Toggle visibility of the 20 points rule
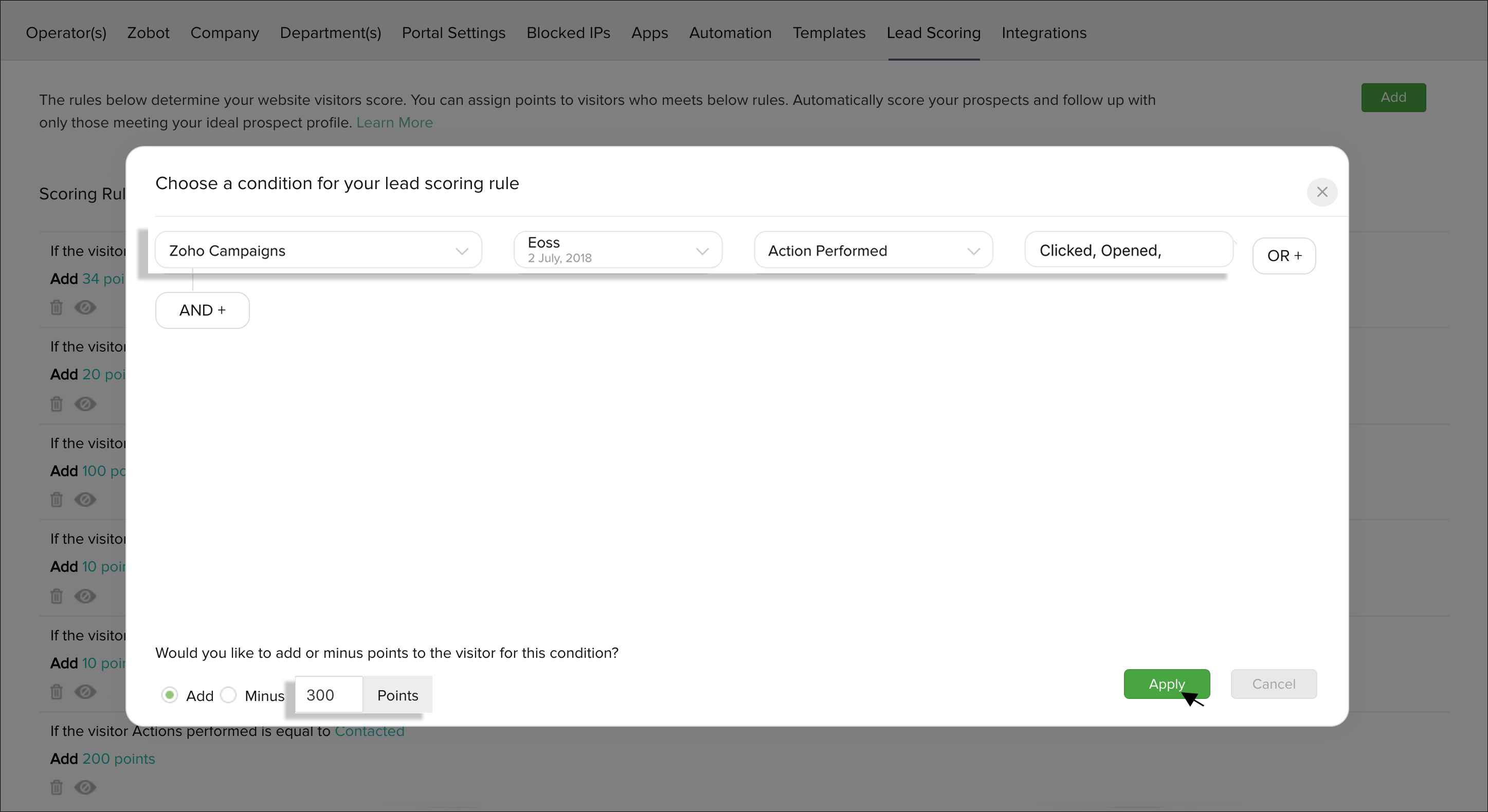The image size is (1488, 812). [85, 404]
